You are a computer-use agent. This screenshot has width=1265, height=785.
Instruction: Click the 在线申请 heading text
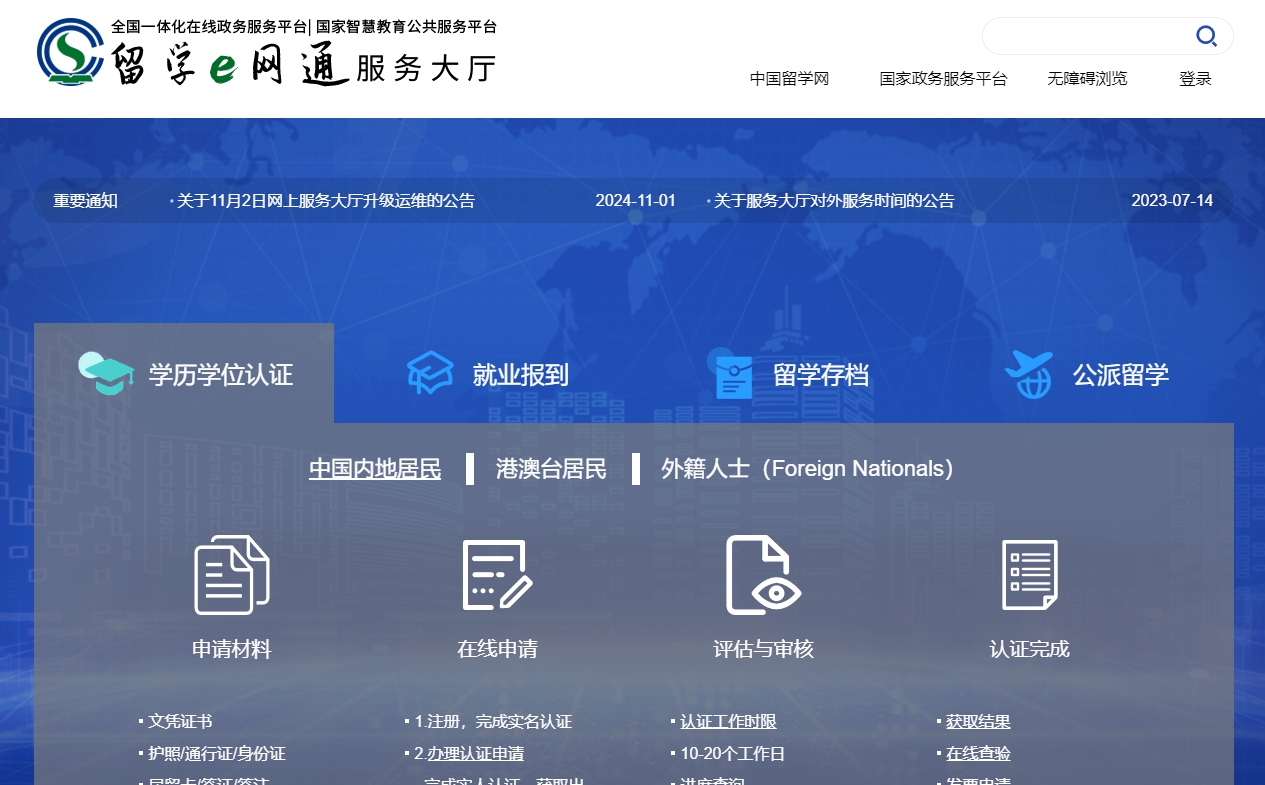497,649
